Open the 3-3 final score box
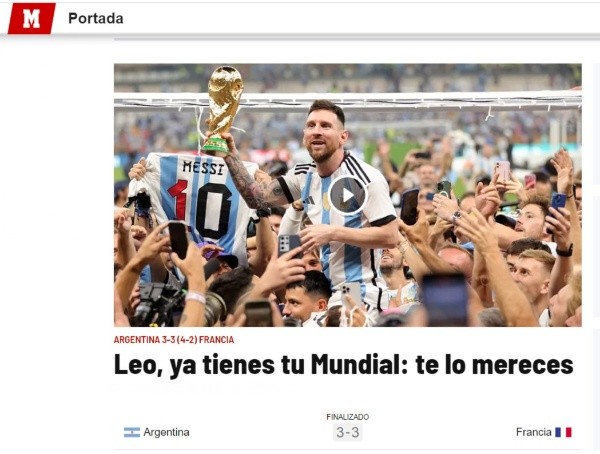Image resolution: width=600 pixels, height=454 pixels. click(347, 433)
